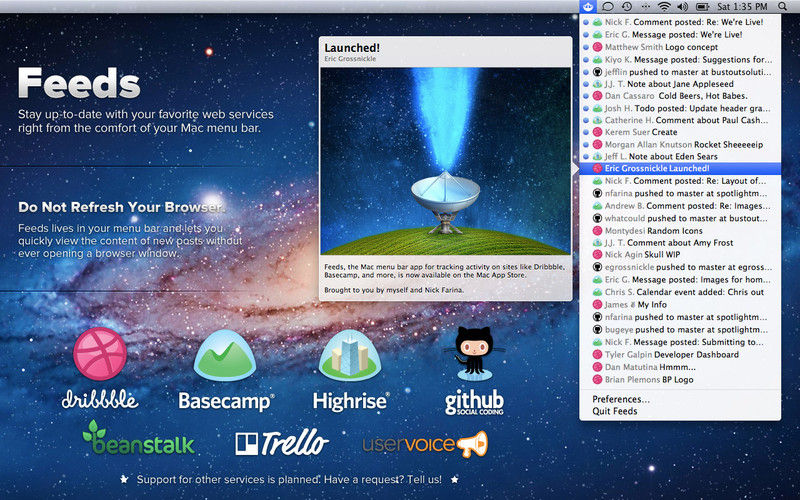This screenshot has width=800, height=500.
Task: Select 'Nick Agin Skull WIP' item
Action: 680,255
